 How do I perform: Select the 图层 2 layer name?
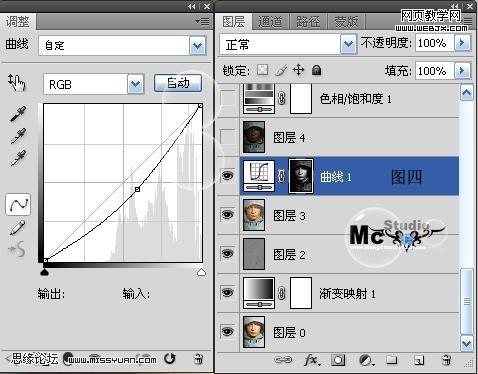[x=289, y=255]
